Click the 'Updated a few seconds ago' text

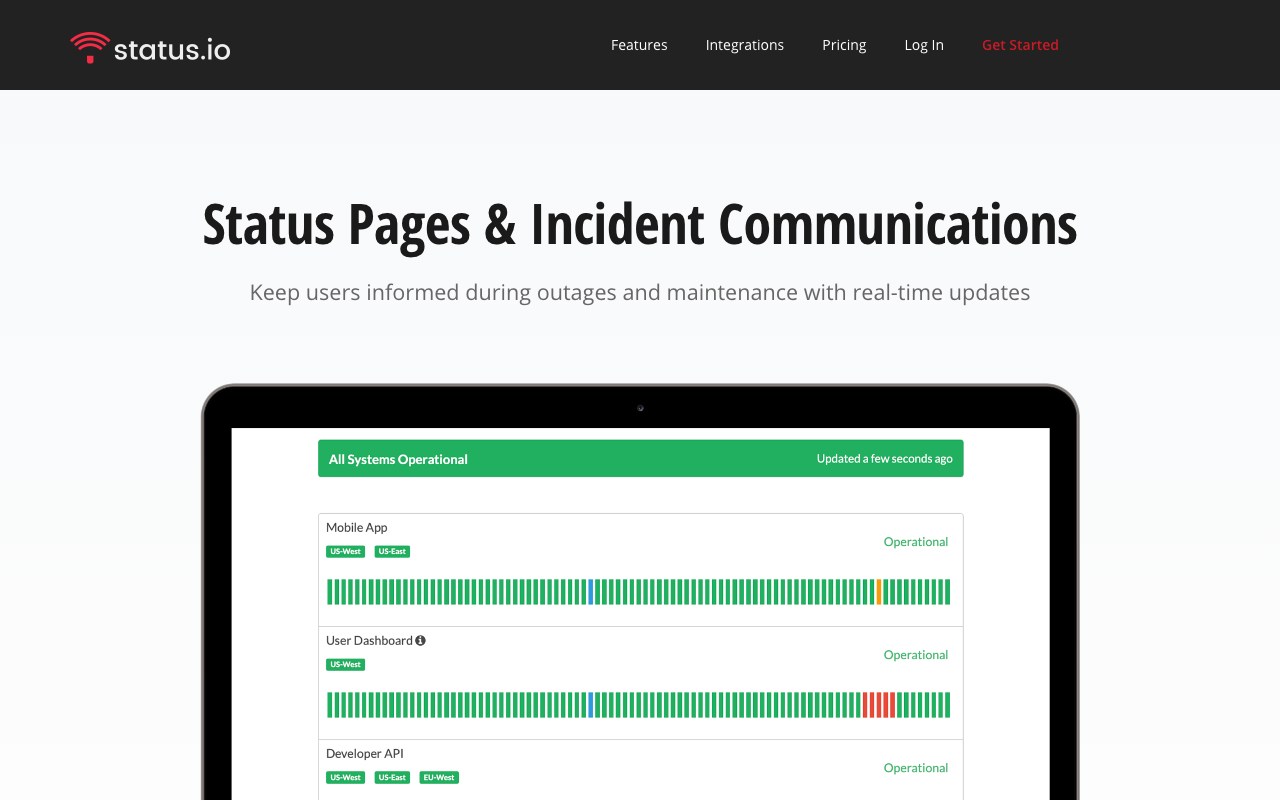pyautogui.click(x=885, y=459)
